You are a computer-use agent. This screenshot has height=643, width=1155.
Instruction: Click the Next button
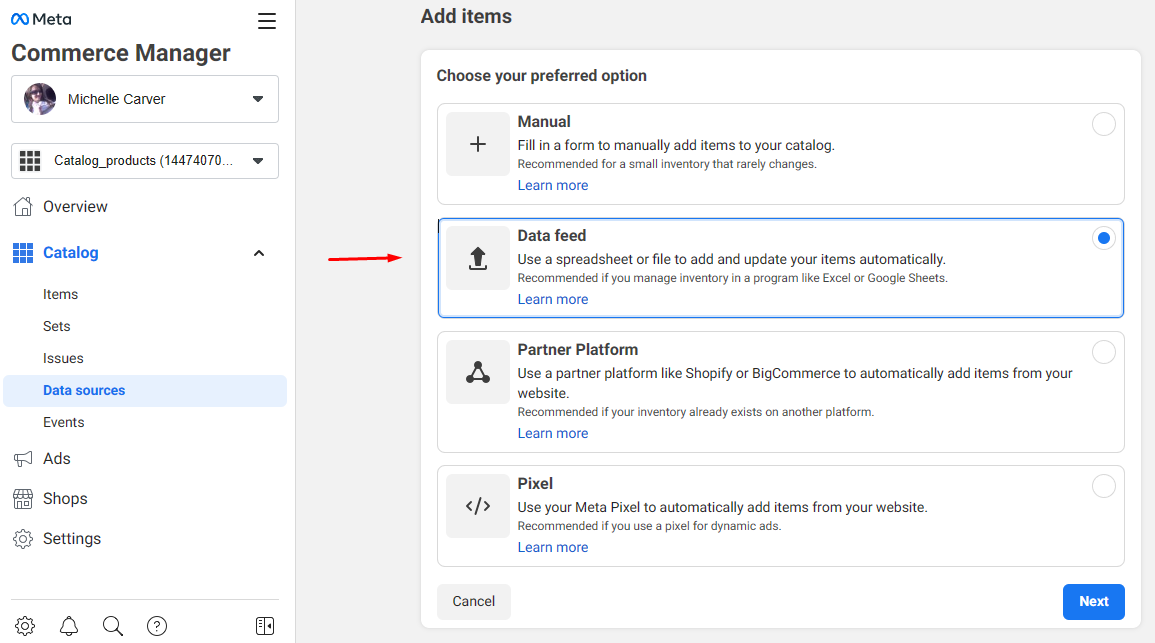(1093, 602)
